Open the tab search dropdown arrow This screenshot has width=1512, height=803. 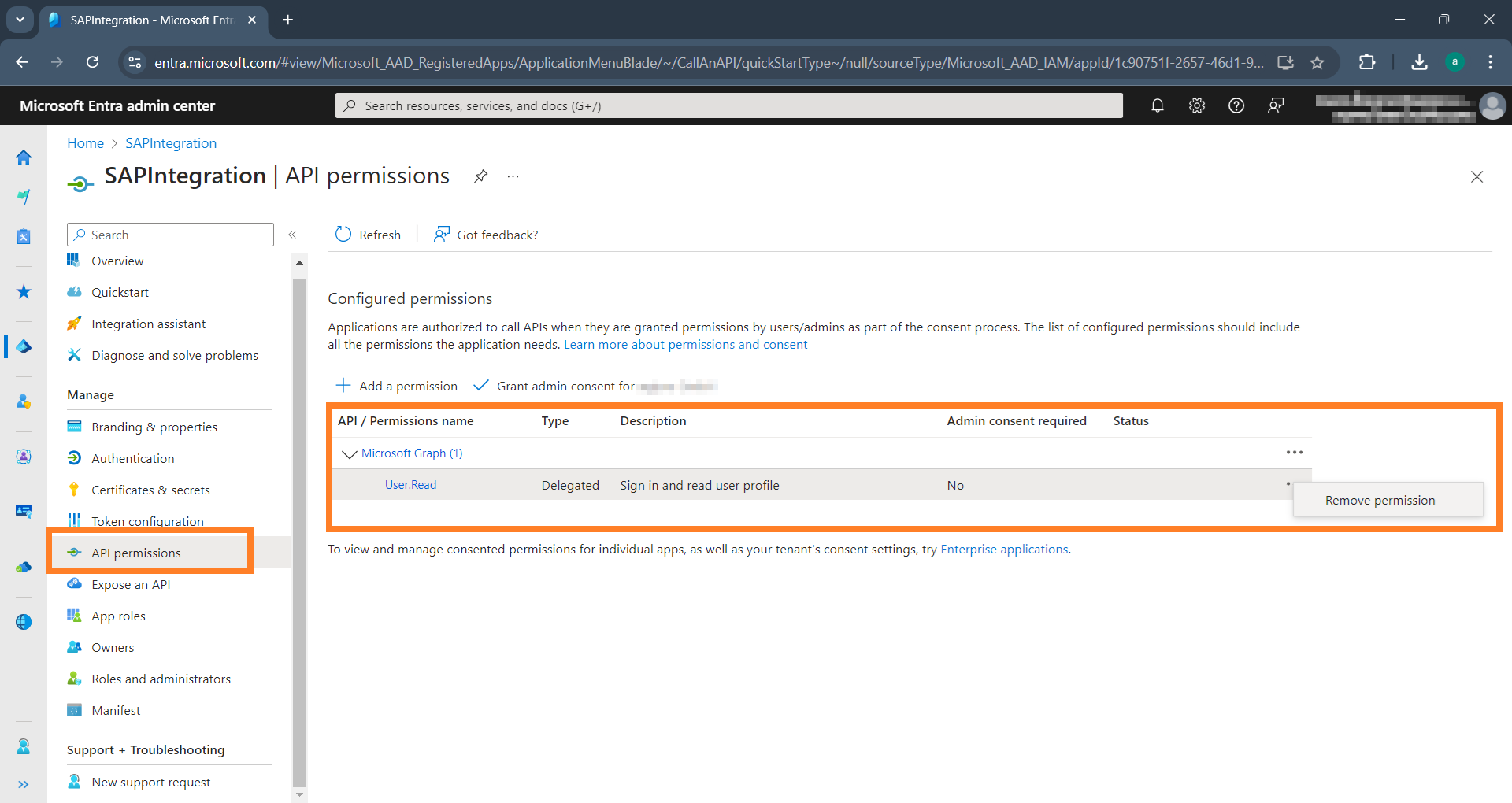click(x=20, y=20)
